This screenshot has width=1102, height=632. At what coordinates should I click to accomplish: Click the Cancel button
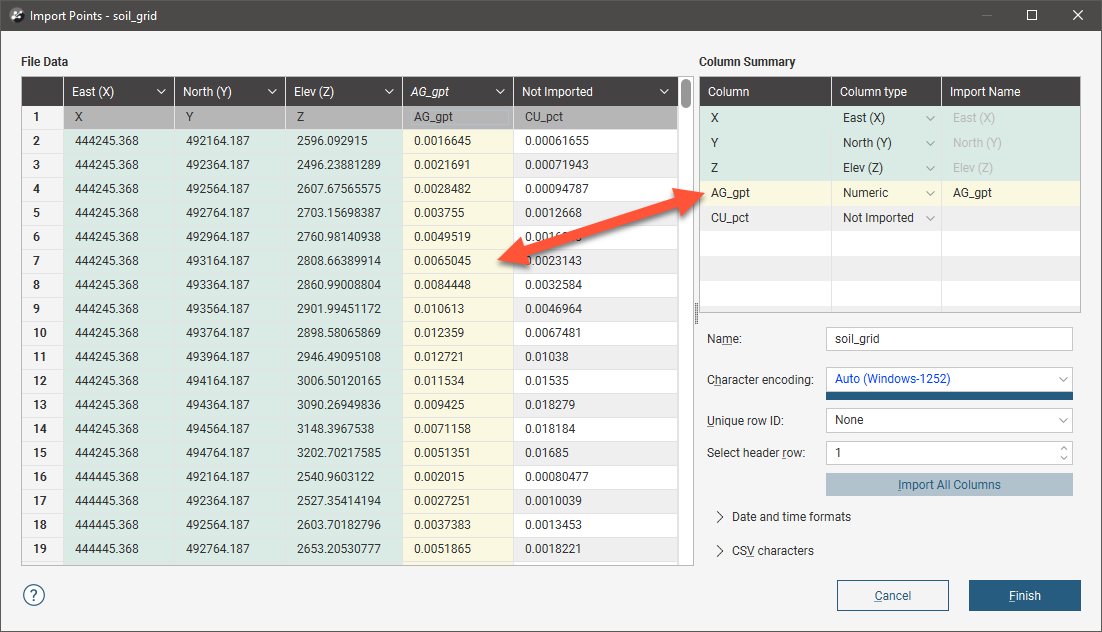pos(892,596)
